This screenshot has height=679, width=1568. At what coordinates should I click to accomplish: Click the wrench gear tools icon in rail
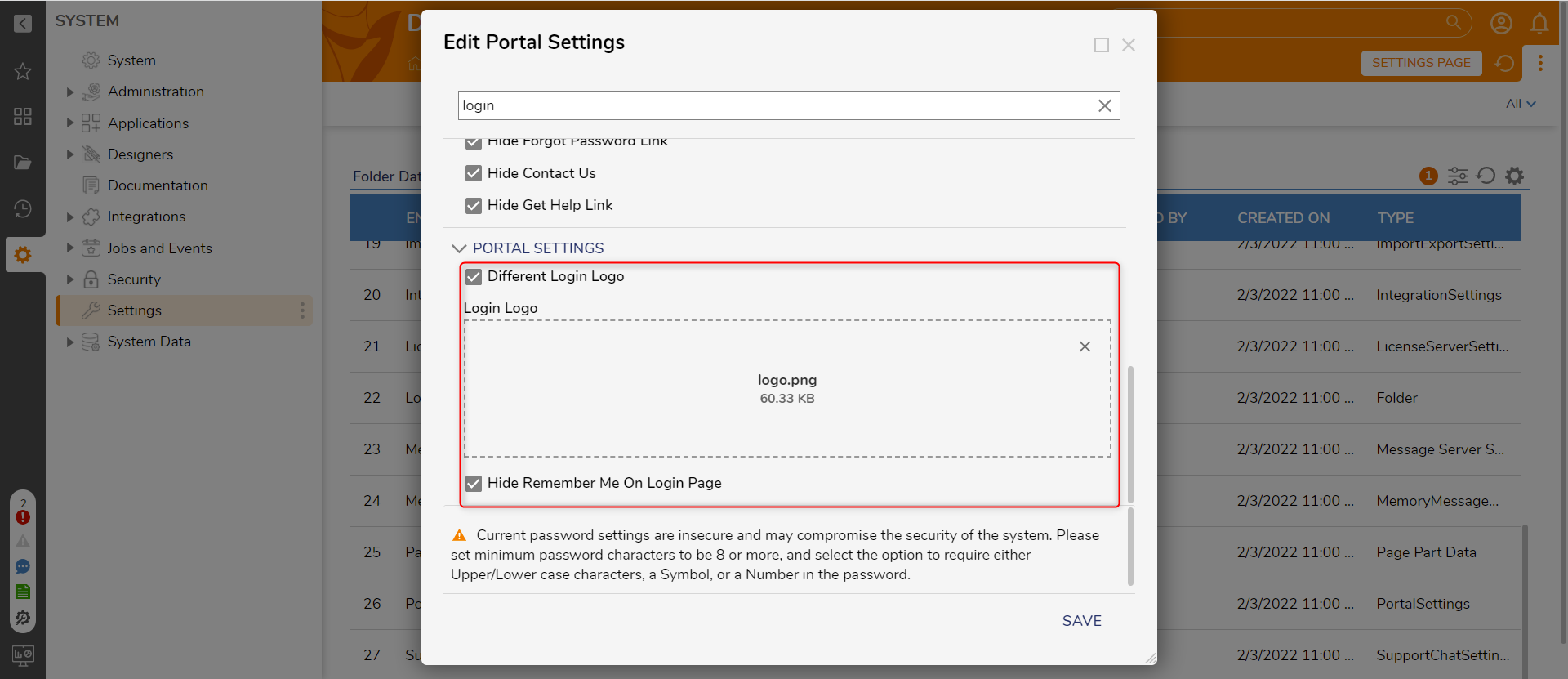coord(23,618)
